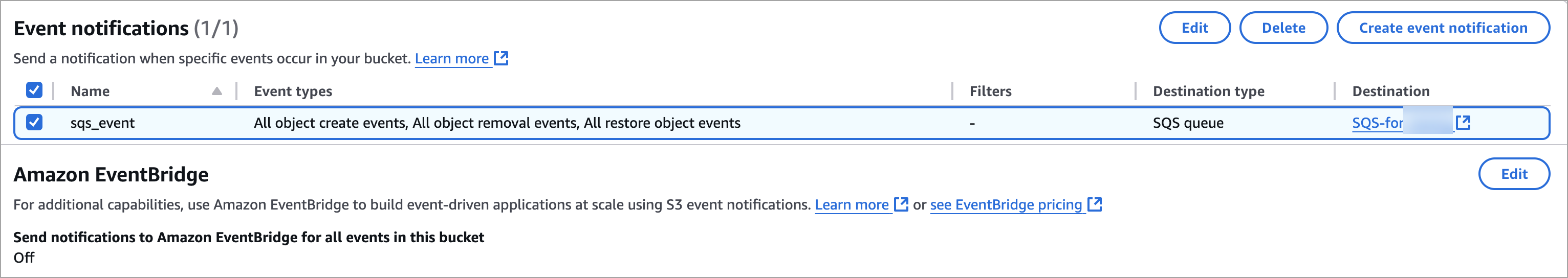1568x278 pixels.
Task: Toggle the select-all checkbox in table header
Action: [x=34, y=90]
